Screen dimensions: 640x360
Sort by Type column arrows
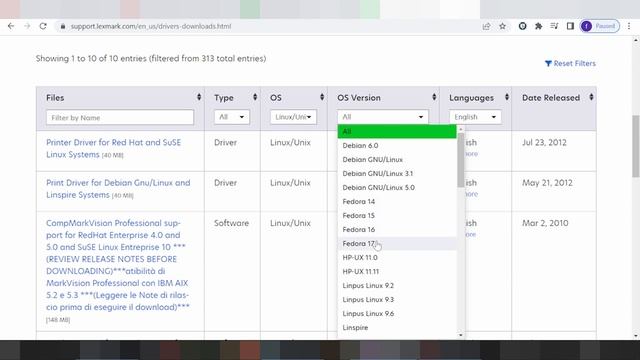255,97
